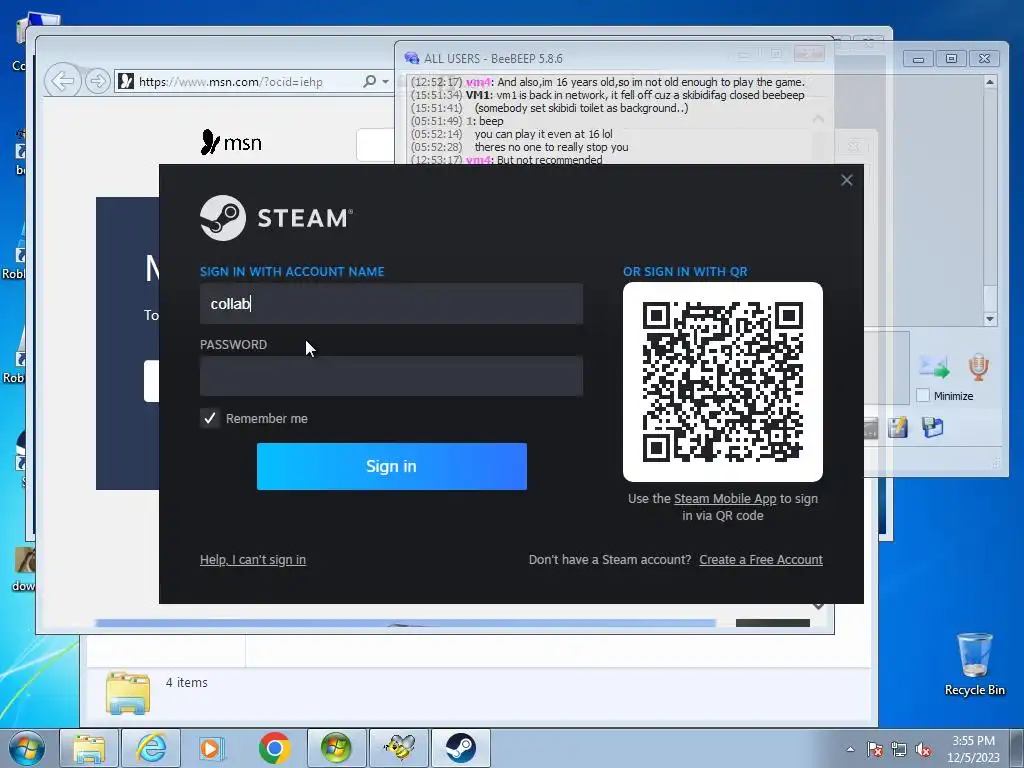Click the '4 items' folder icon in Explorer window
This screenshot has width=1024, height=768.
click(x=128, y=692)
